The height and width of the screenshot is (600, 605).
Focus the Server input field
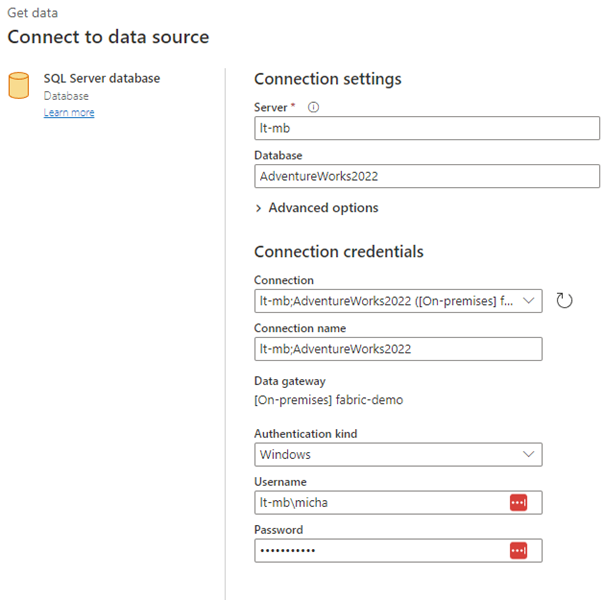pyautogui.click(x=427, y=128)
